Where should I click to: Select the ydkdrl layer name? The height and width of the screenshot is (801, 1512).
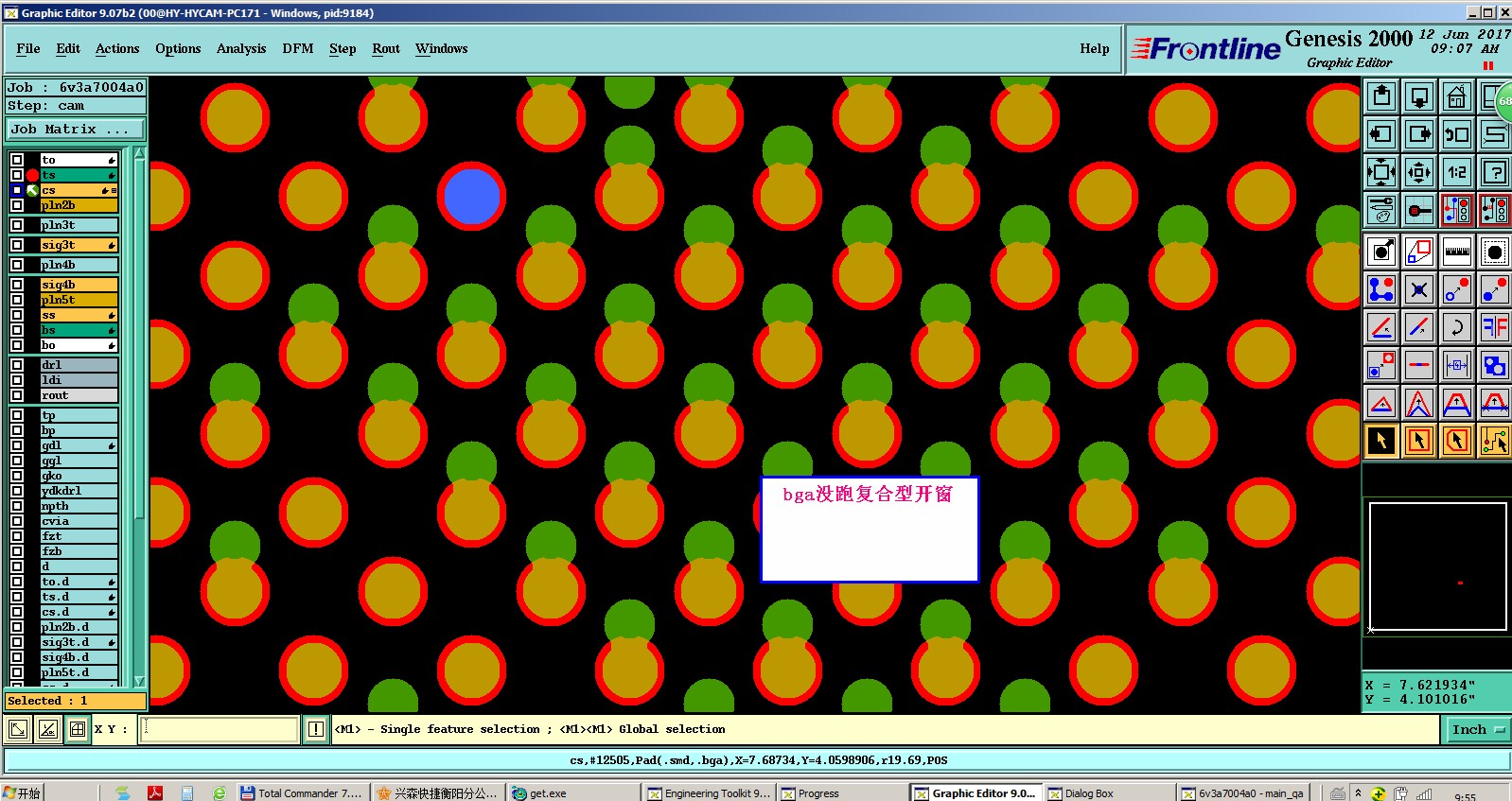79,491
